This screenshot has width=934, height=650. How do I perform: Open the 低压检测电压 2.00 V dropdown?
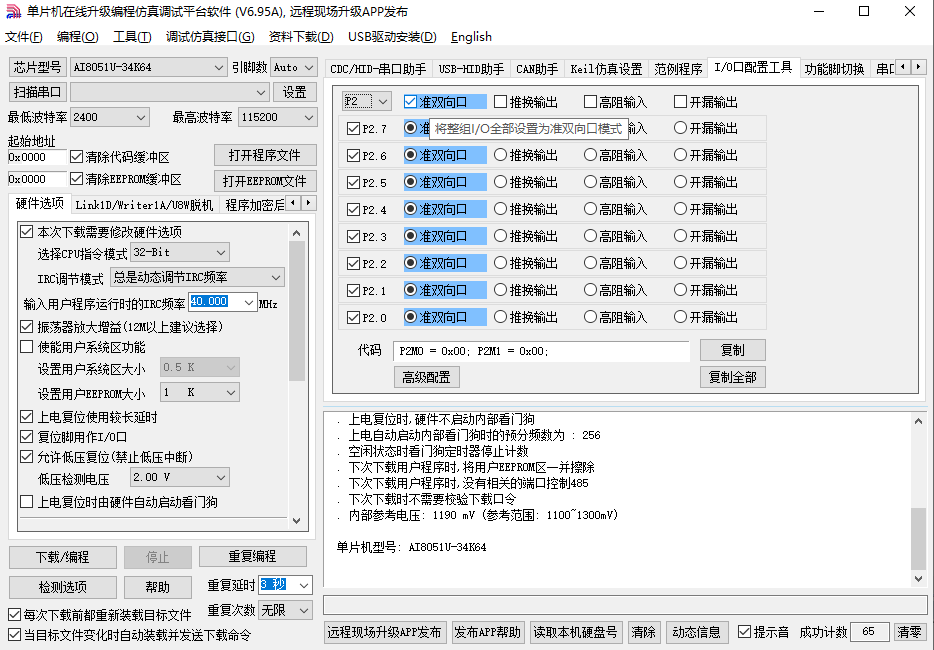coord(180,477)
